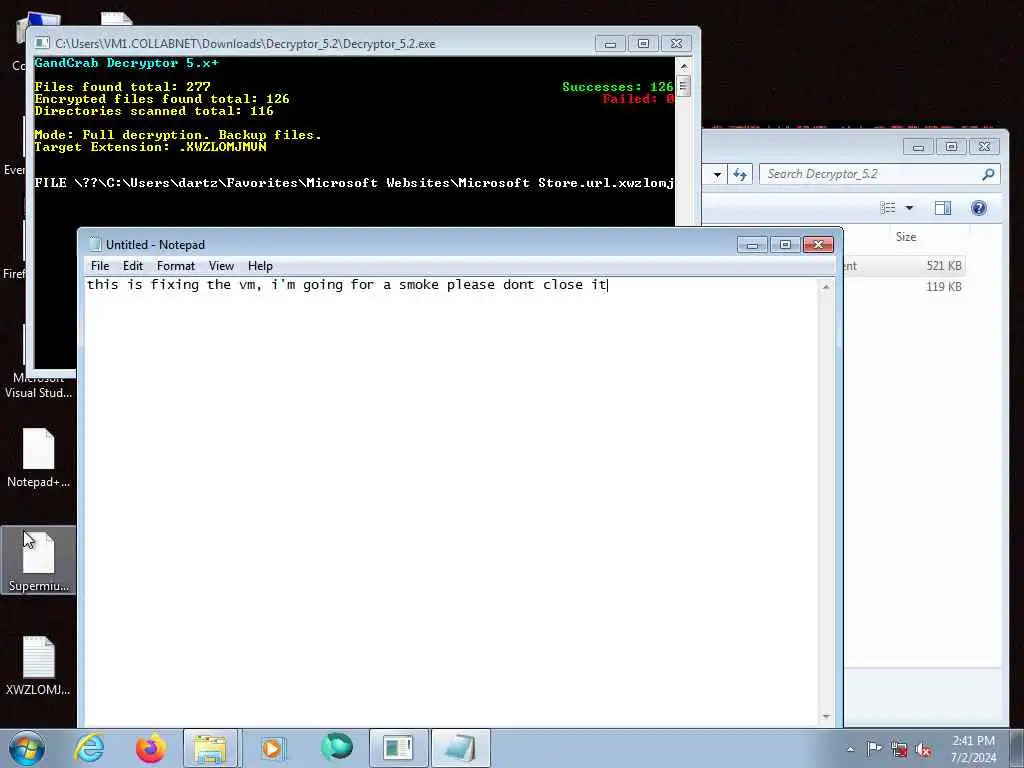Screen dimensions: 1024x768
Task: Open the Notepad Edit menu
Action: tap(133, 266)
